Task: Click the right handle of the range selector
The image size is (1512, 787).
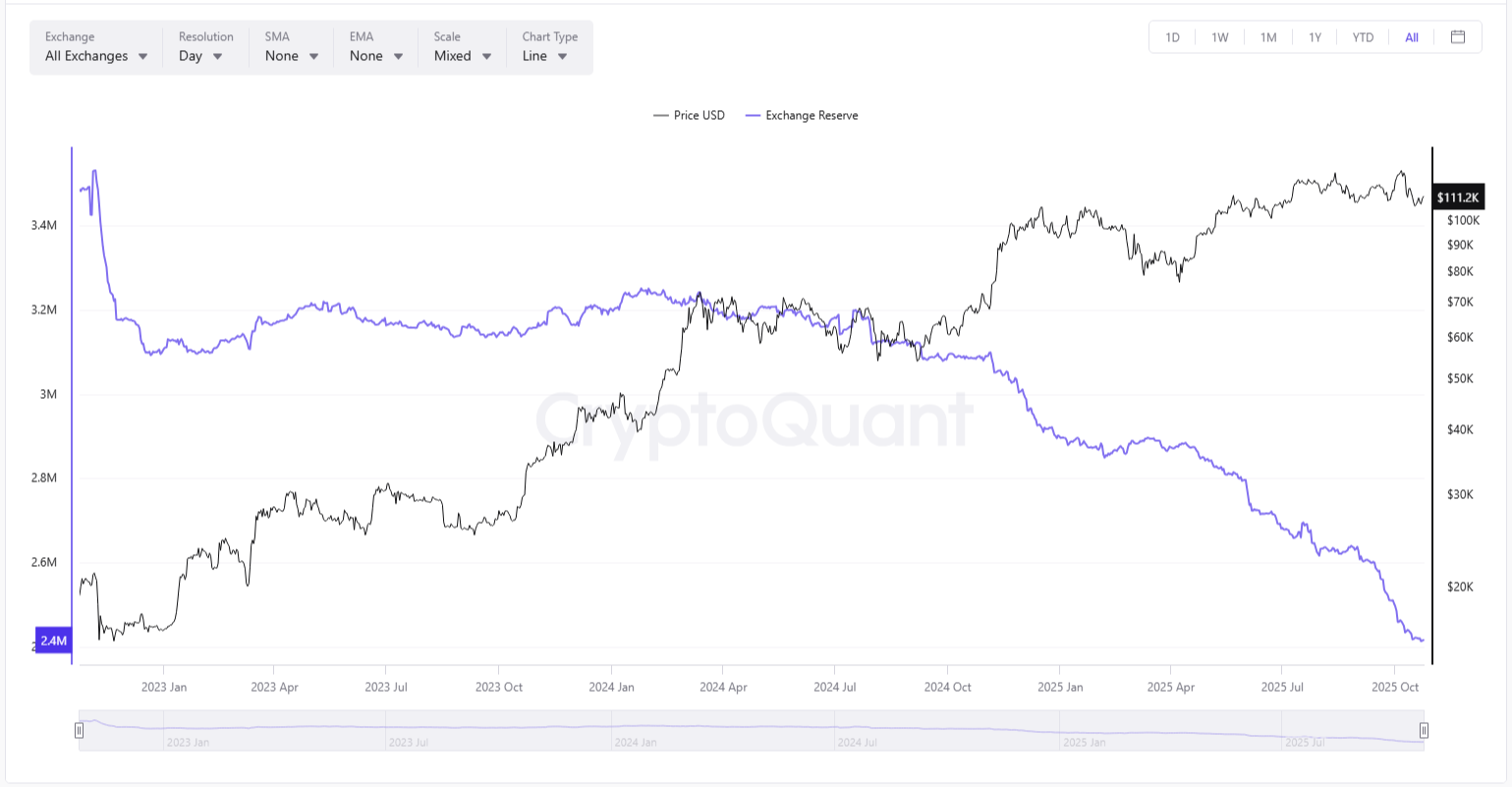Action: coord(1425,730)
